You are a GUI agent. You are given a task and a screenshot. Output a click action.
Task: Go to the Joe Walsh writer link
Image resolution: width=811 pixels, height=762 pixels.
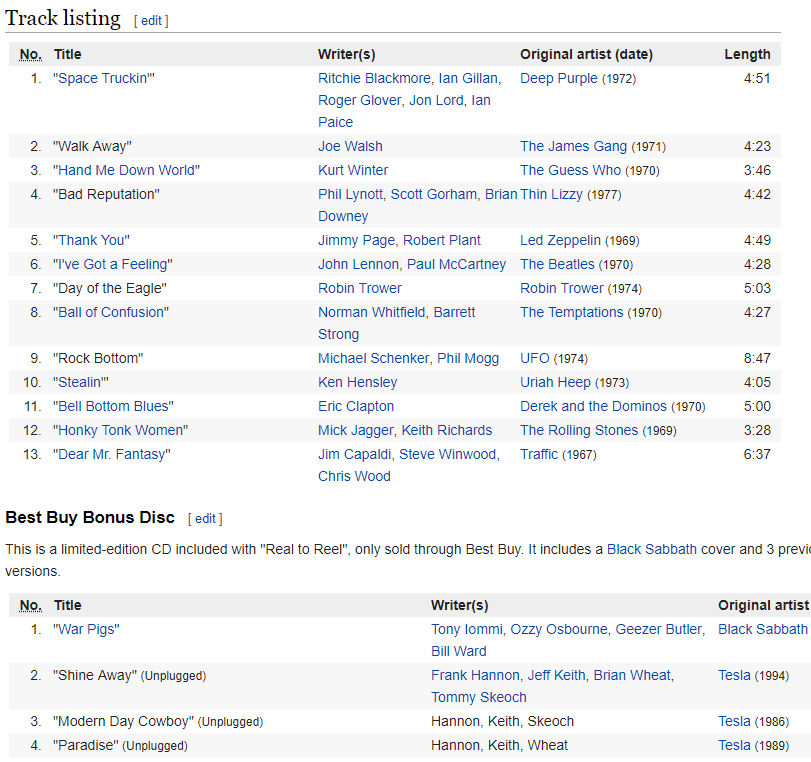(x=350, y=146)
